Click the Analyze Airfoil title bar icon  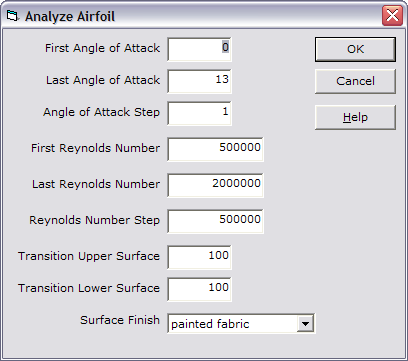click(12, 16)
